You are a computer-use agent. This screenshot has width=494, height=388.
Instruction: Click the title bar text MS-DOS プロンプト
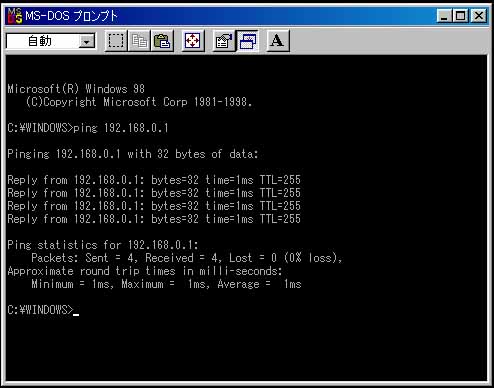point(71,16)
